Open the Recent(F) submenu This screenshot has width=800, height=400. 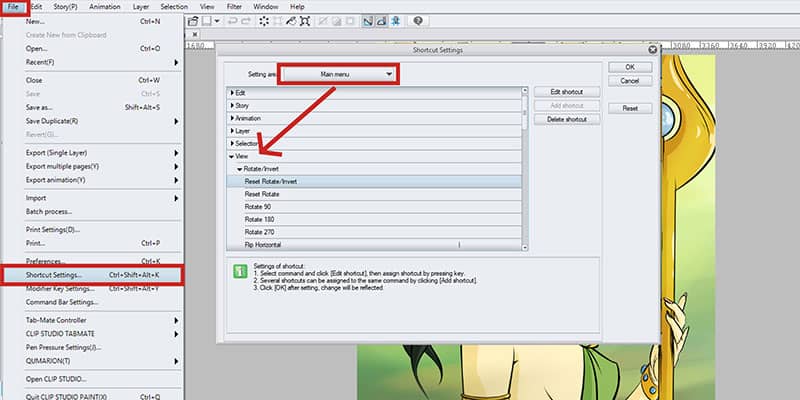(93, 62)
